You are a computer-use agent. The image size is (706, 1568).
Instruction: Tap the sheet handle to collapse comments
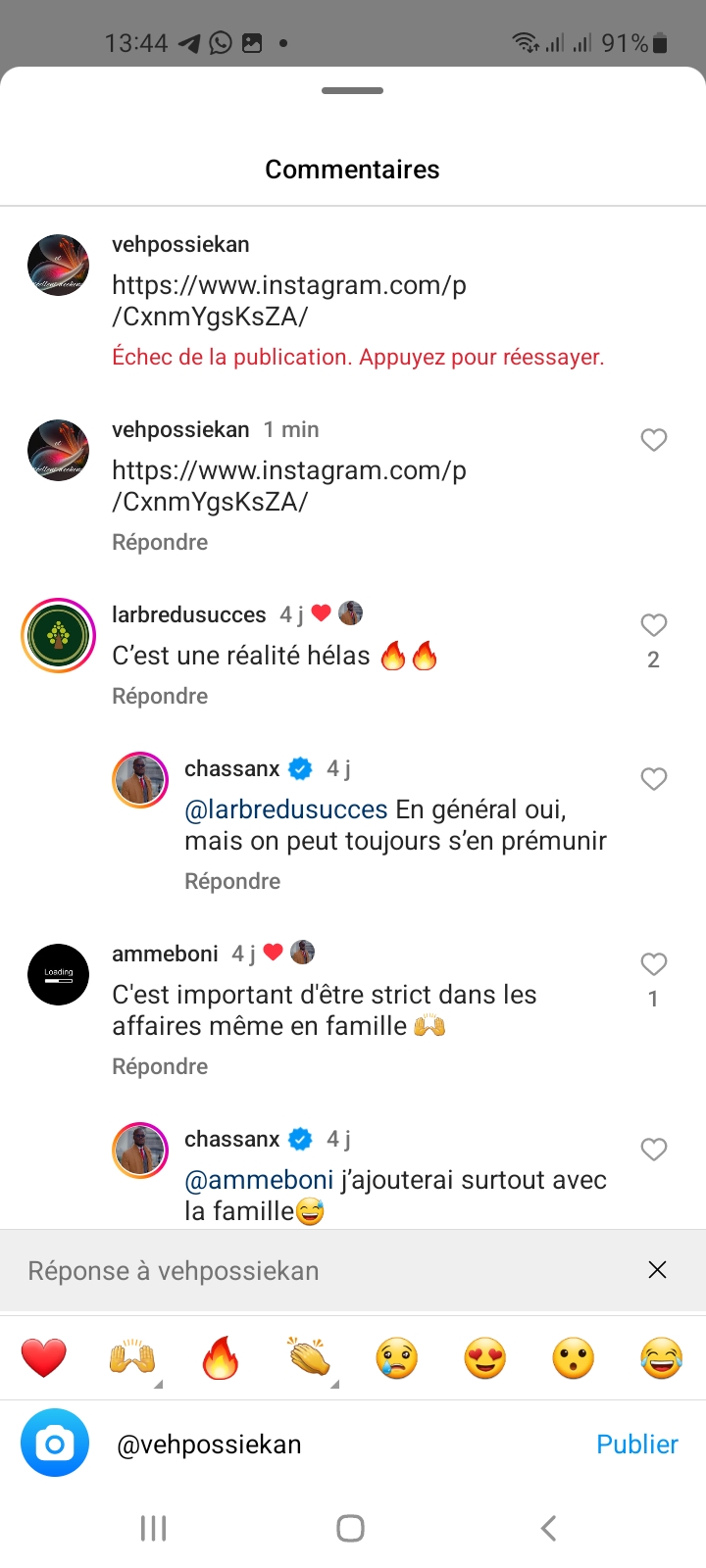click(352, 91)
